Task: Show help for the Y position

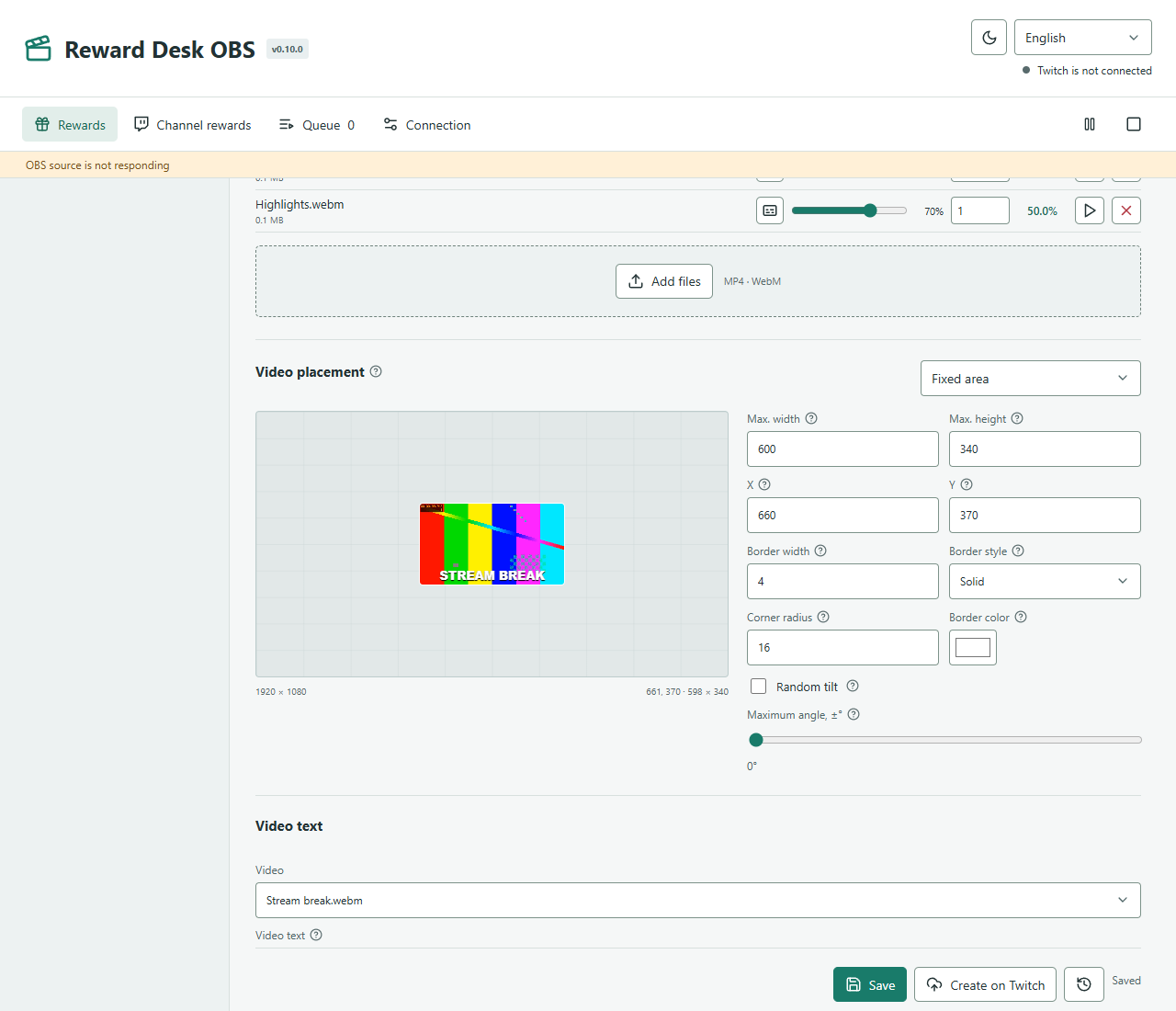Action: [x=967, y=484]
